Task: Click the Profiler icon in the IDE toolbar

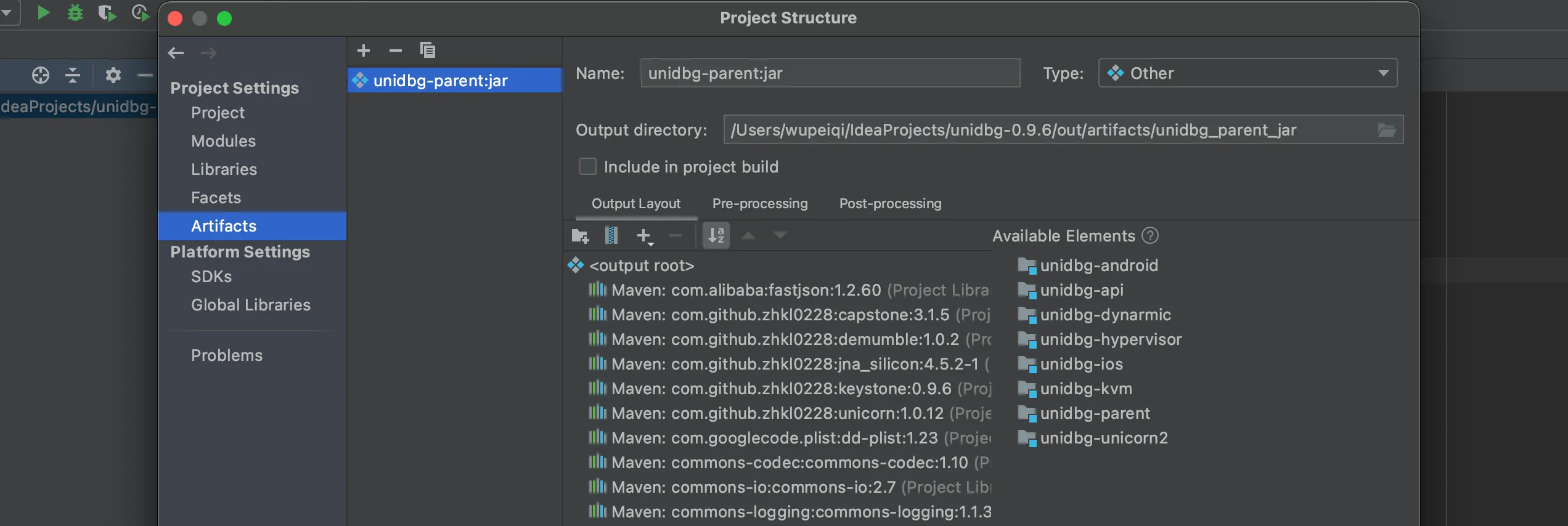Action: point(141,12)
